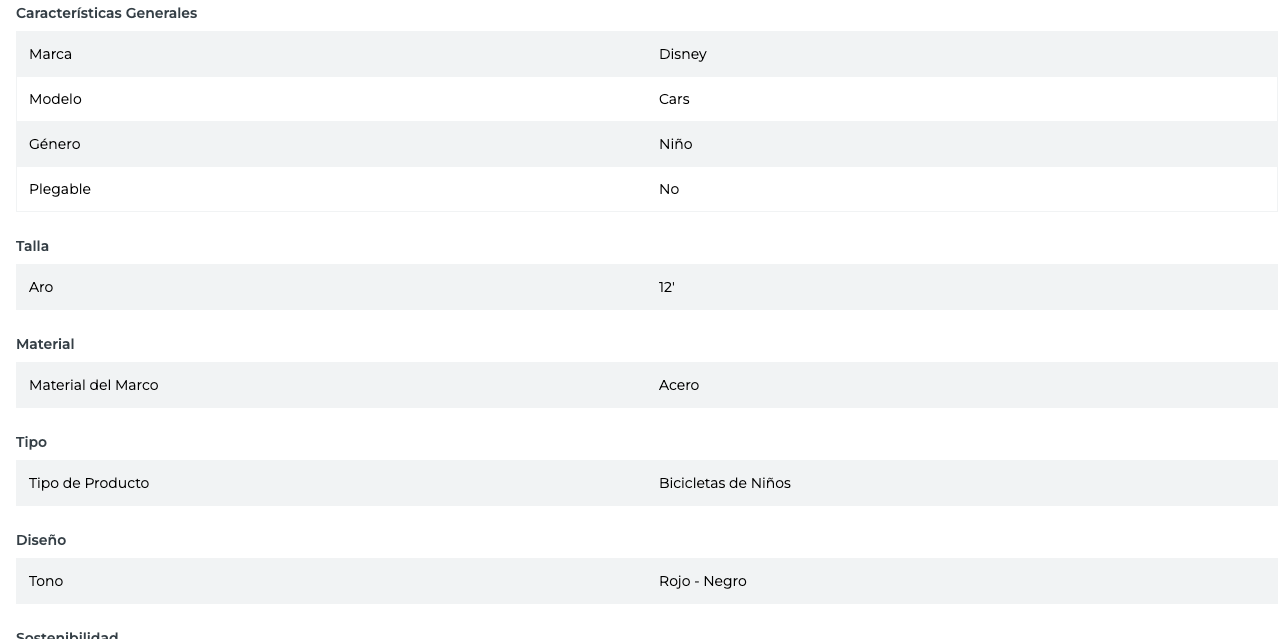Viewport: 1278px width, 639px height.
Task: Select the 12' rim size value
Action: (x=666, y=287)
